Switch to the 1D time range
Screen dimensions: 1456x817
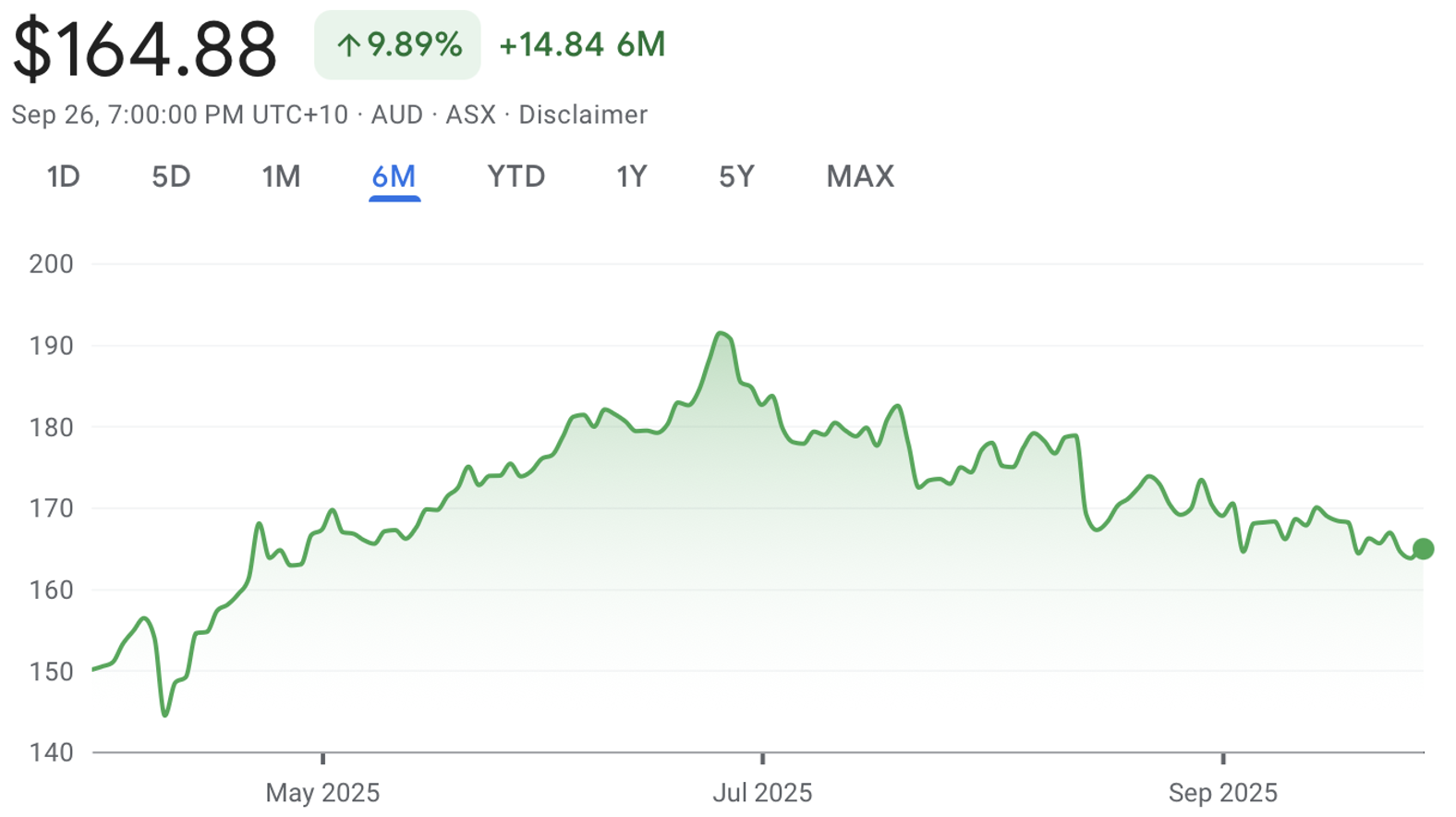pyautogui.click(x=63, y=177)
